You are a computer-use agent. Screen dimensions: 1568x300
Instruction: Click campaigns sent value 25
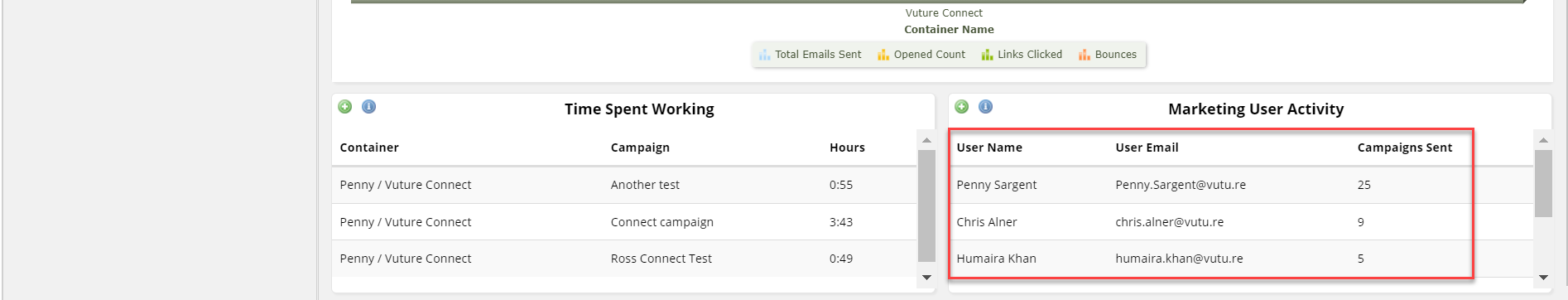pos(1364,185)
